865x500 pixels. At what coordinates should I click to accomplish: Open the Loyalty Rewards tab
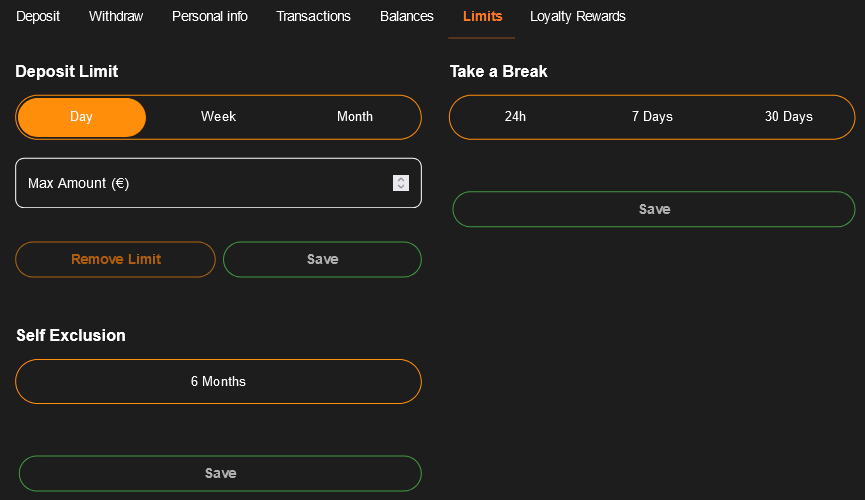[578, 17]
